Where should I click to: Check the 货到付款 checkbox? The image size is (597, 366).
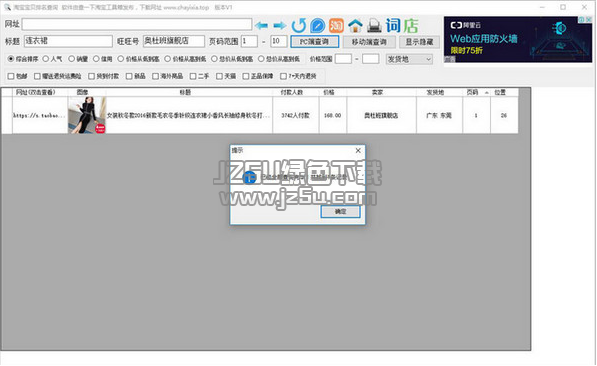click(x=91, y=76)
